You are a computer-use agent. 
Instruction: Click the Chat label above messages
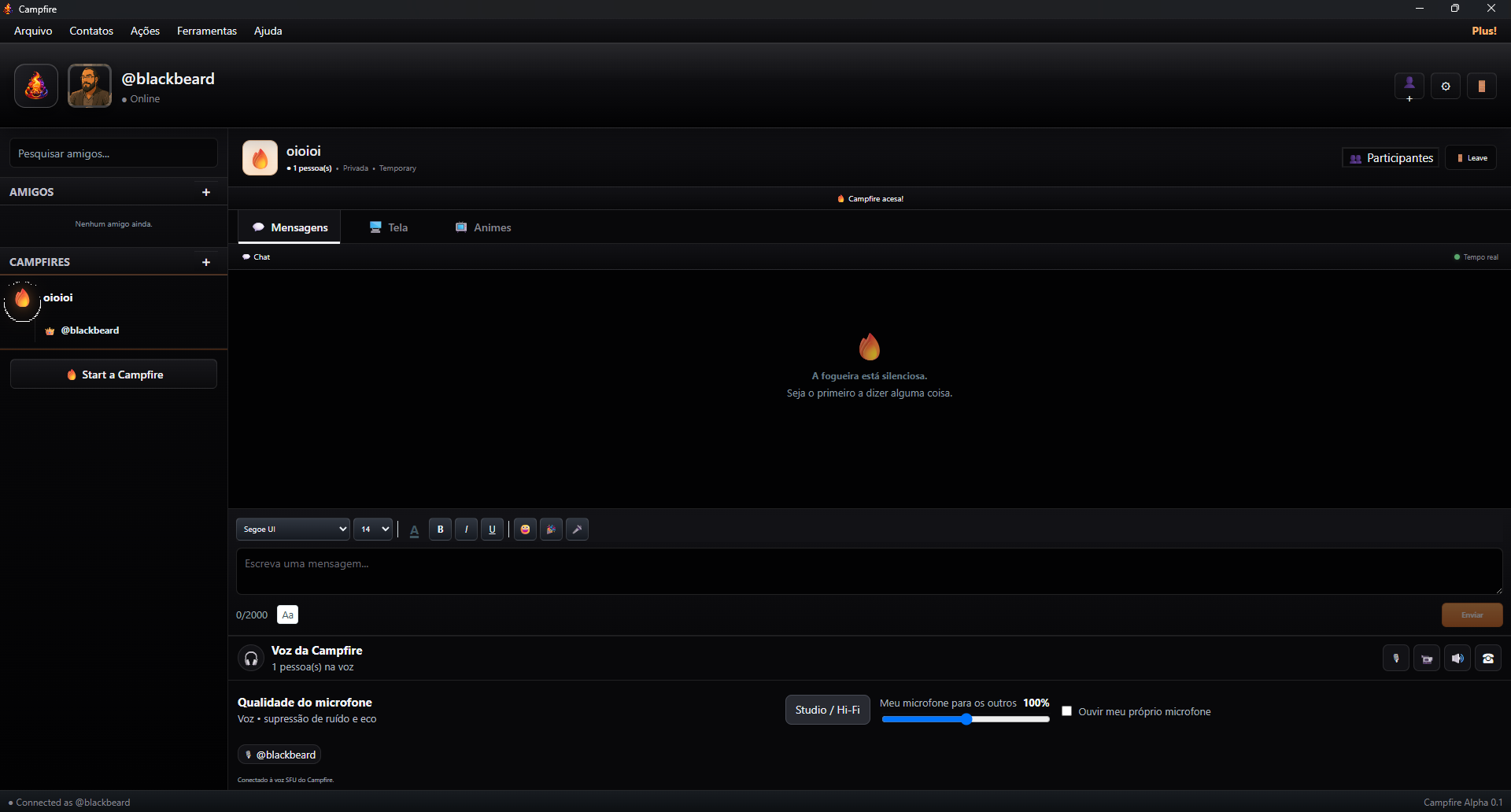(257, 257)
